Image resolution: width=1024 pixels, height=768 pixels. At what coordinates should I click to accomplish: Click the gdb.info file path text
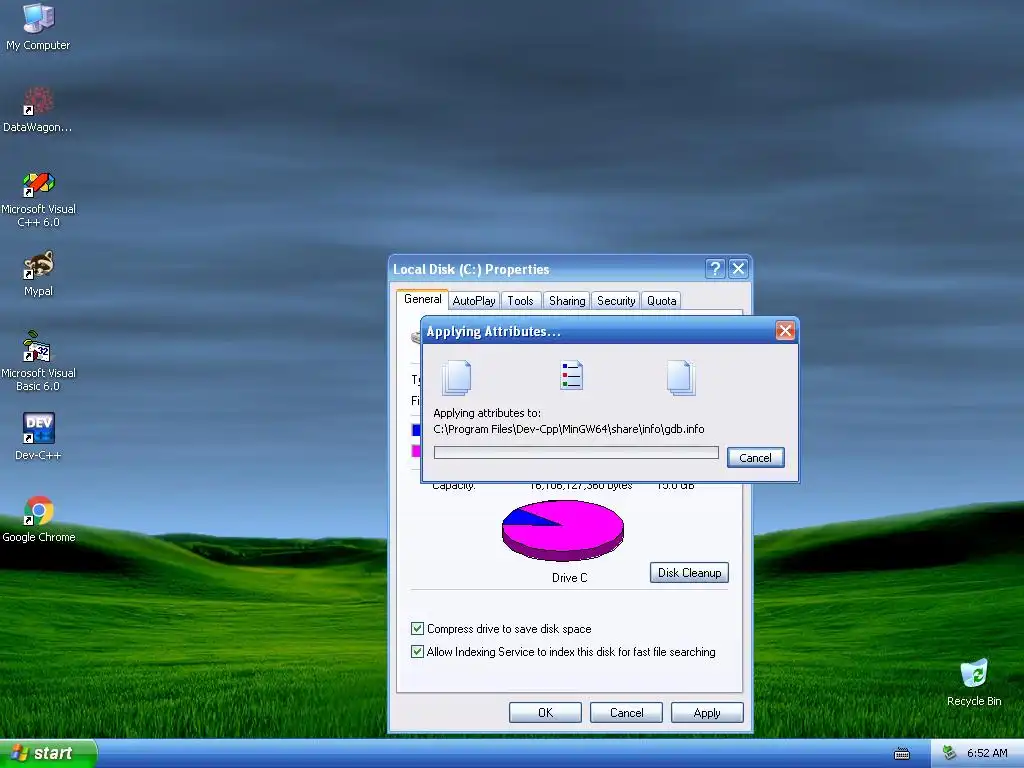coord(569,429)
